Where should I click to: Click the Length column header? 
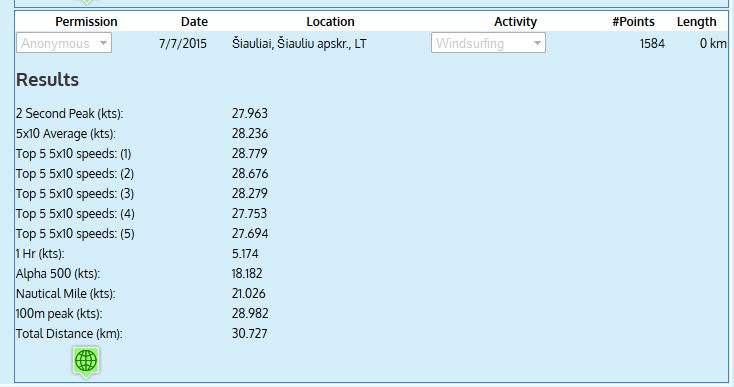coord(697,22)
